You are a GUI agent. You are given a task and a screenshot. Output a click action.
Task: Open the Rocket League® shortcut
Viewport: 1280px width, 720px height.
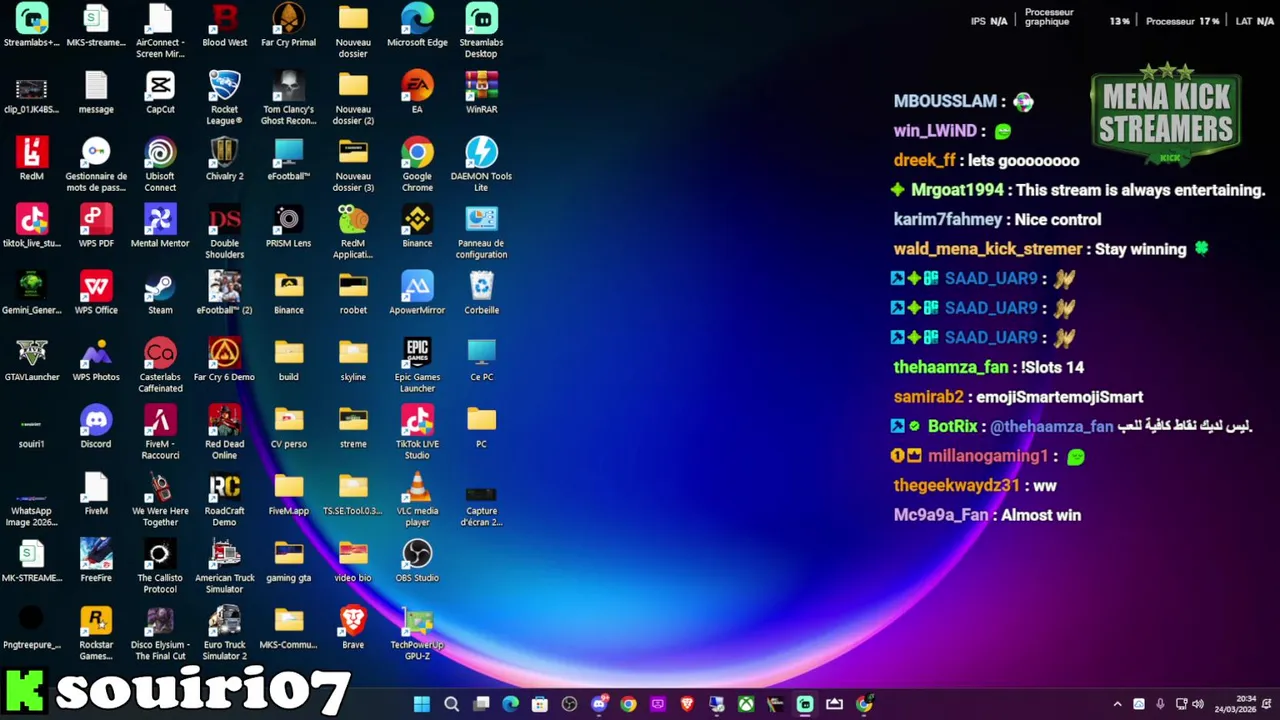point(224,98)
